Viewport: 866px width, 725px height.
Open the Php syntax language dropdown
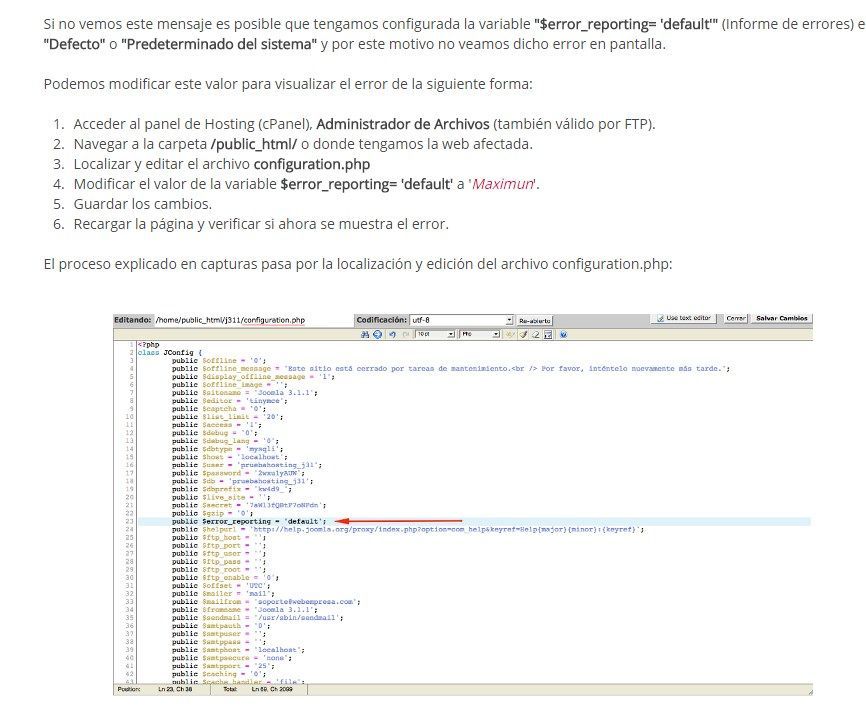[x=480, y=334]
